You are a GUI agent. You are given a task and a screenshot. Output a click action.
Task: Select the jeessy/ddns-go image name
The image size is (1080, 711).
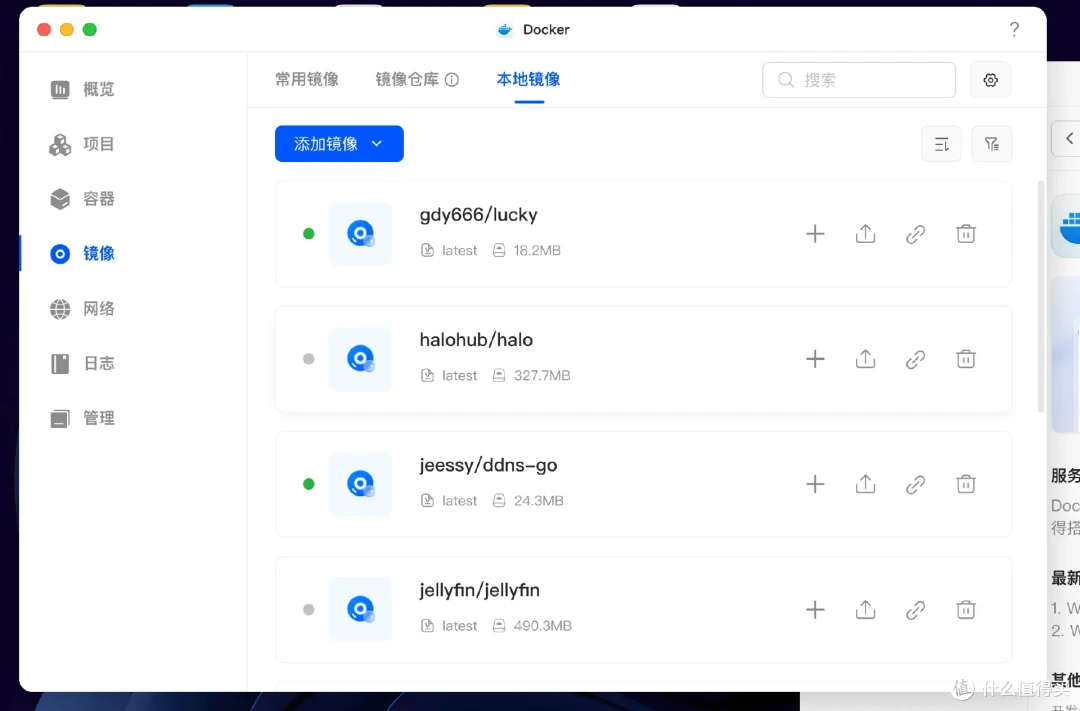tap(488, 466)
